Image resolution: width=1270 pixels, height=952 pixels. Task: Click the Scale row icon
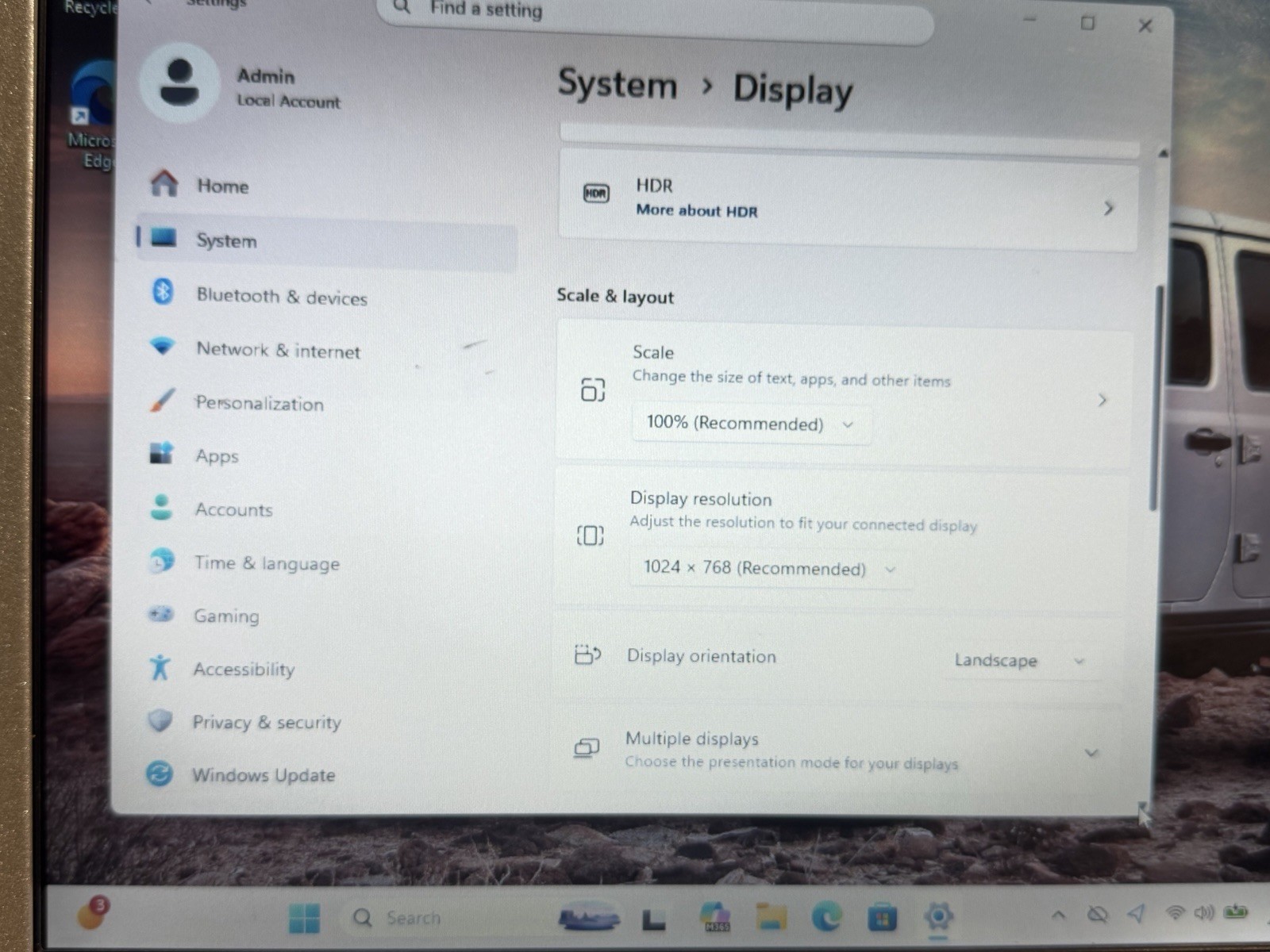593,390
